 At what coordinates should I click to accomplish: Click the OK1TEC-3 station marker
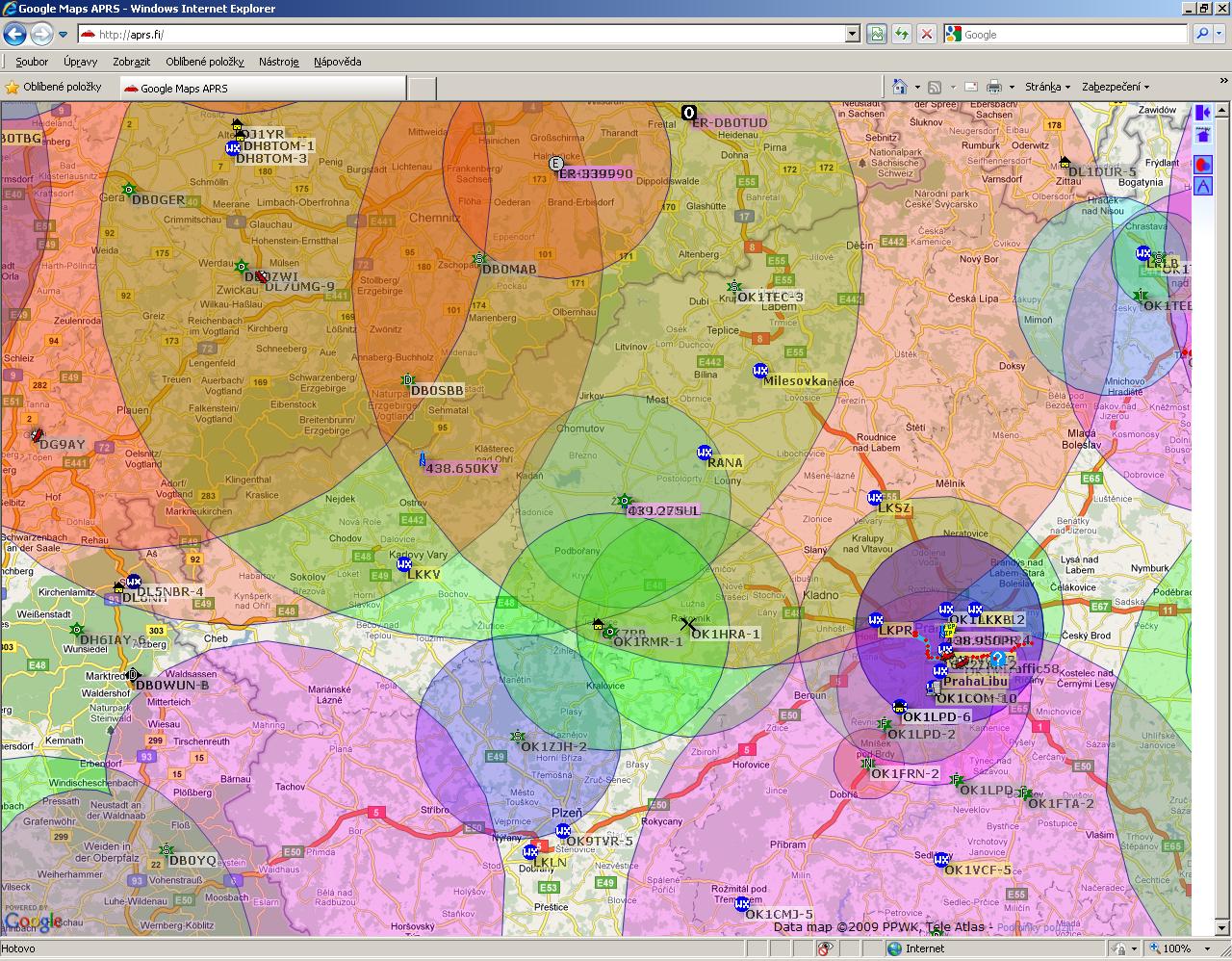734,286
